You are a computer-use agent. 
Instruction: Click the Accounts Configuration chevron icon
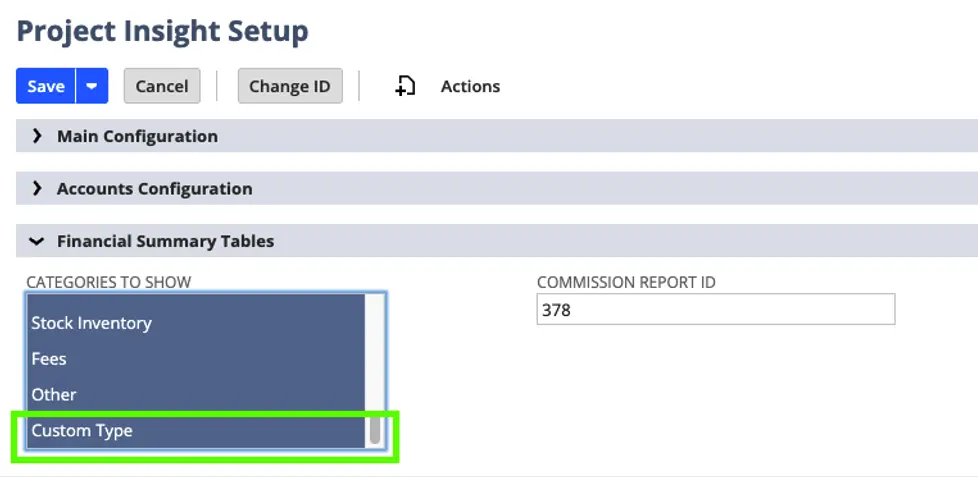pyautogui.click(x=38, y=188)
